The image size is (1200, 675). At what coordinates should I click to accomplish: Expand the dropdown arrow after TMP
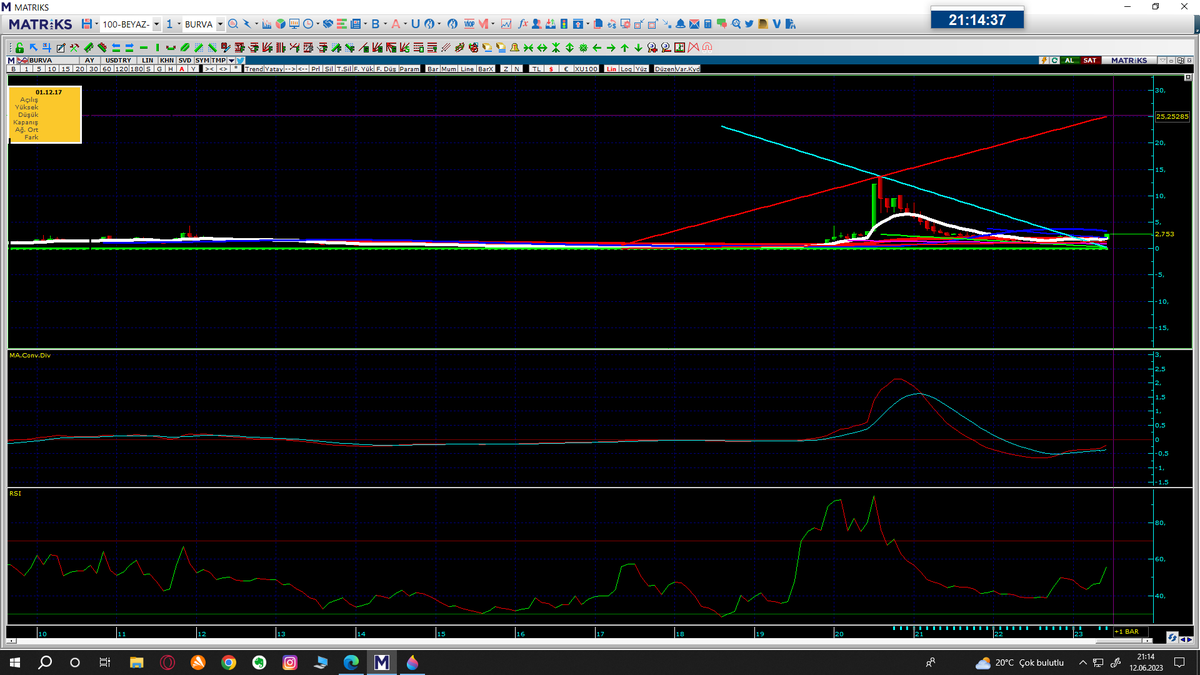tap(231, 60)
